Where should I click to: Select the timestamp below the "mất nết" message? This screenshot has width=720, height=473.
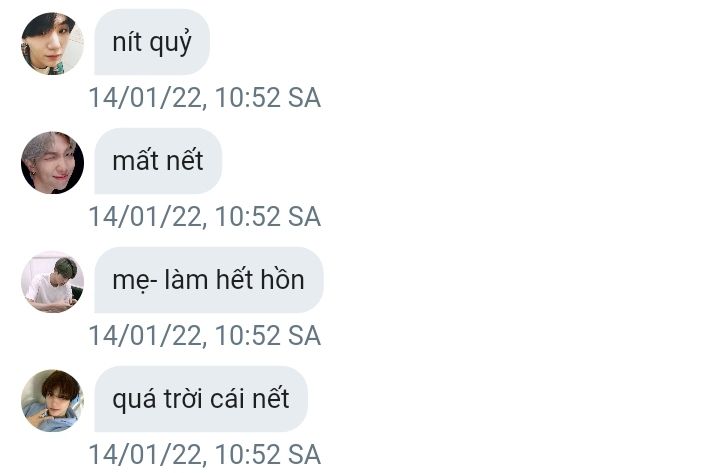click(x=204, y=217)
